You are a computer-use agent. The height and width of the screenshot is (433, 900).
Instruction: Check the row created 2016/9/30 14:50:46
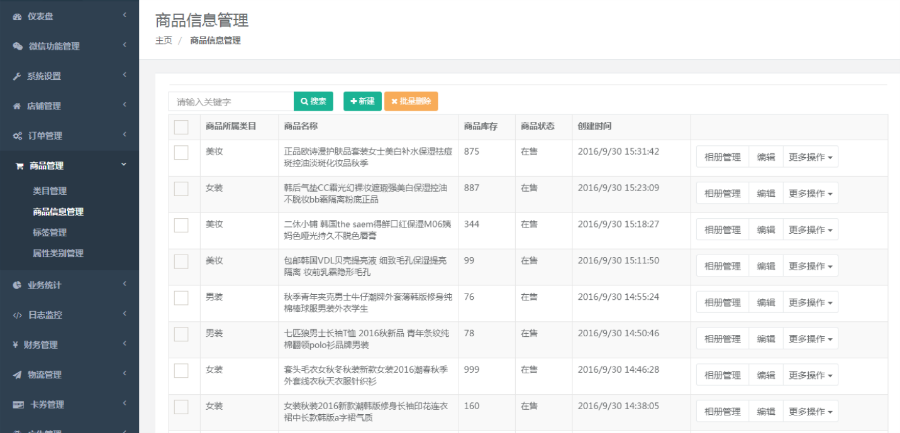[x=181, y=334]
